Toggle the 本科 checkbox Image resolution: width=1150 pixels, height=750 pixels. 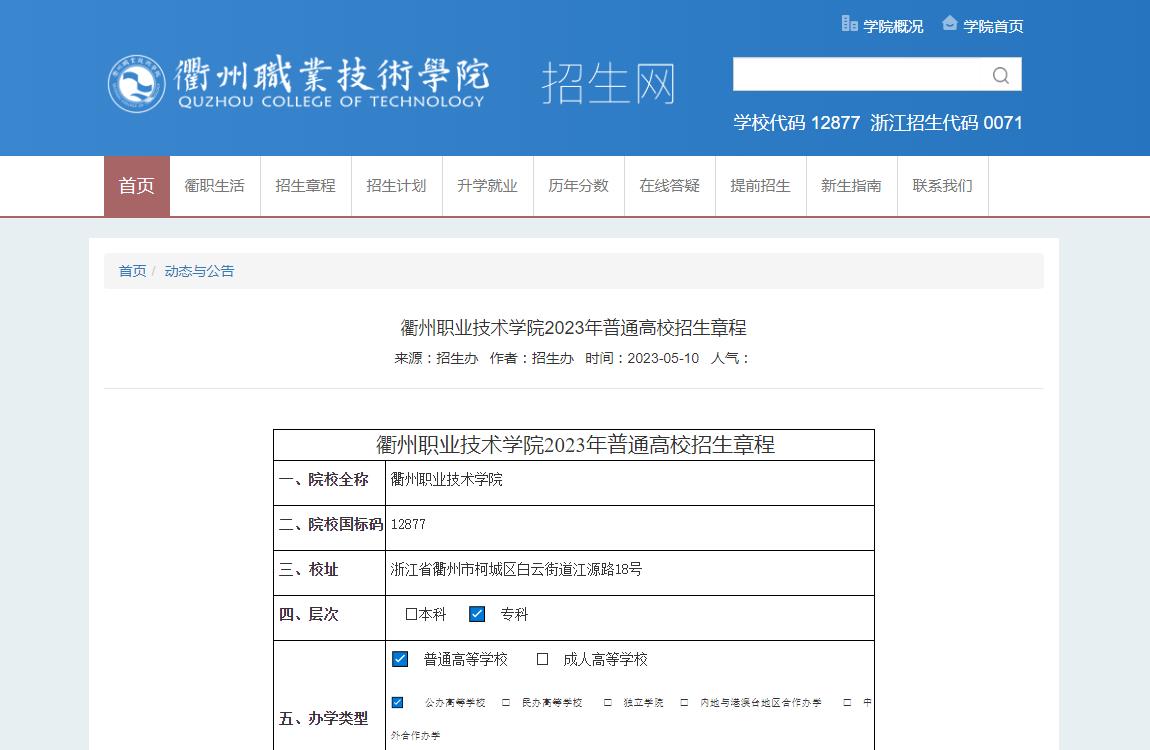[x=411, y=614]
